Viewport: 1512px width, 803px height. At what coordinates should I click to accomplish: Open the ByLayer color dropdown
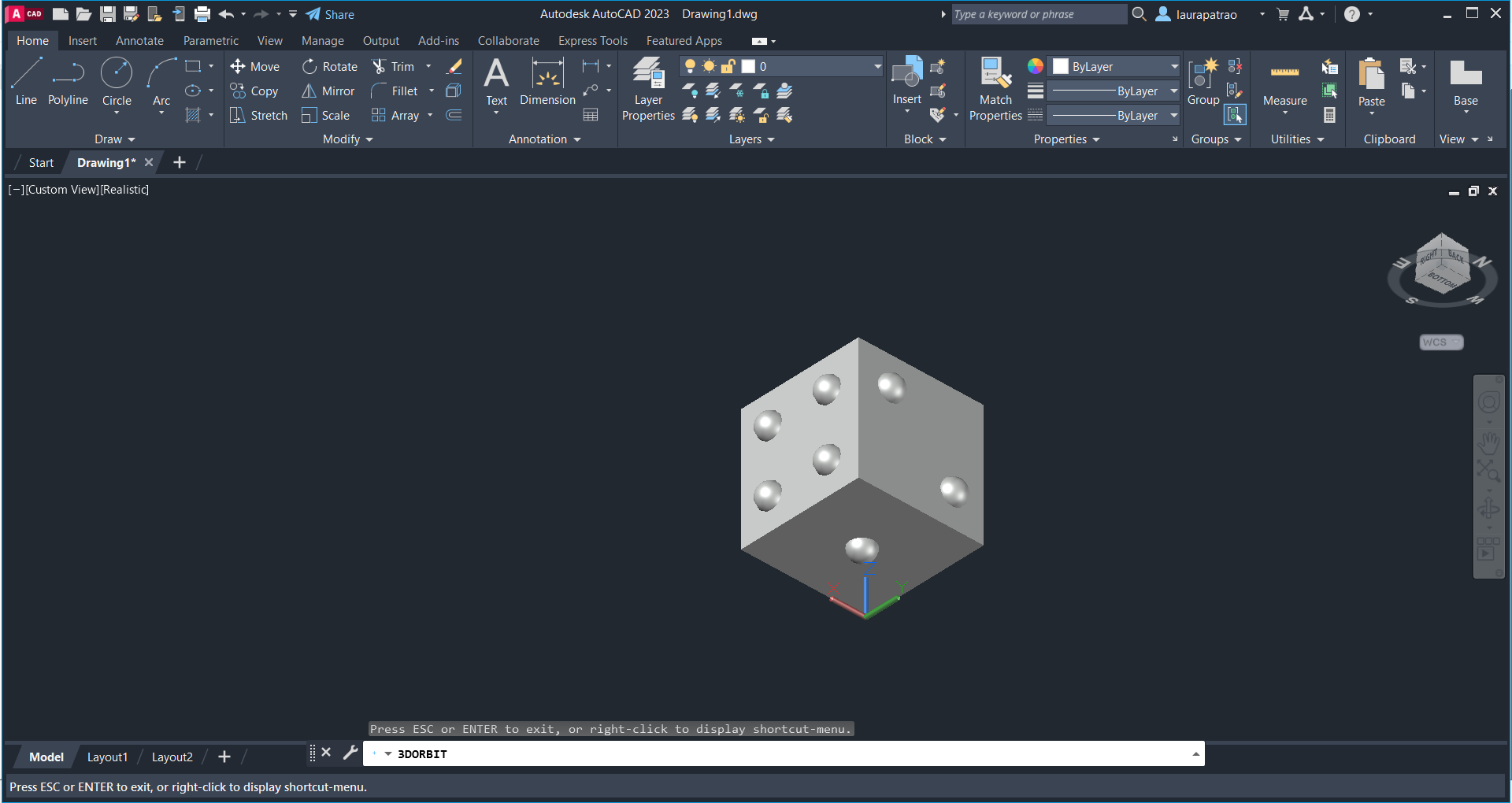coord(1174,67)
